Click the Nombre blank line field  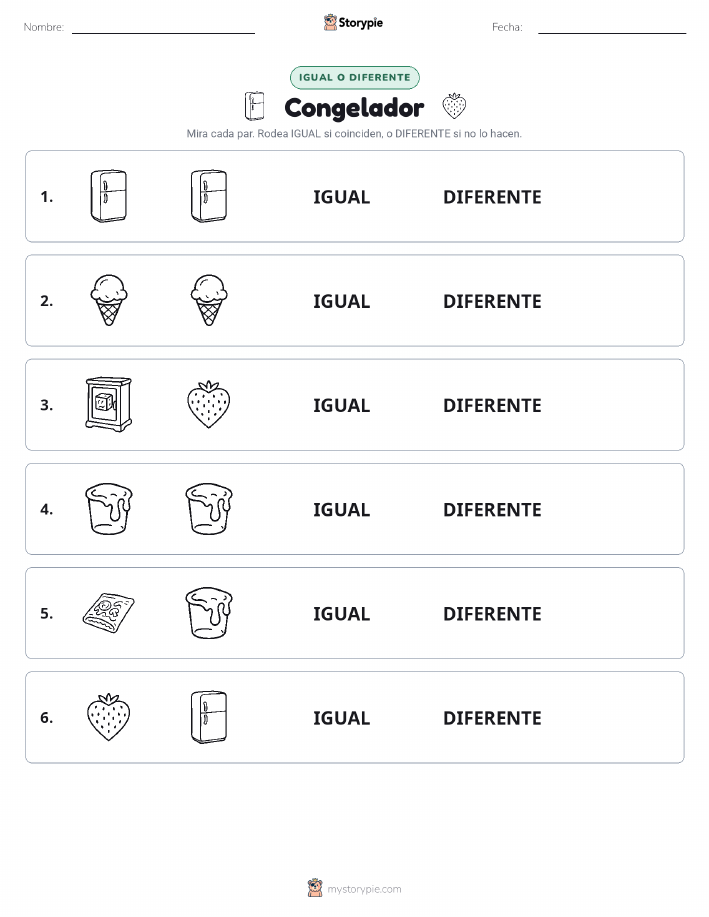pos(163,27)
